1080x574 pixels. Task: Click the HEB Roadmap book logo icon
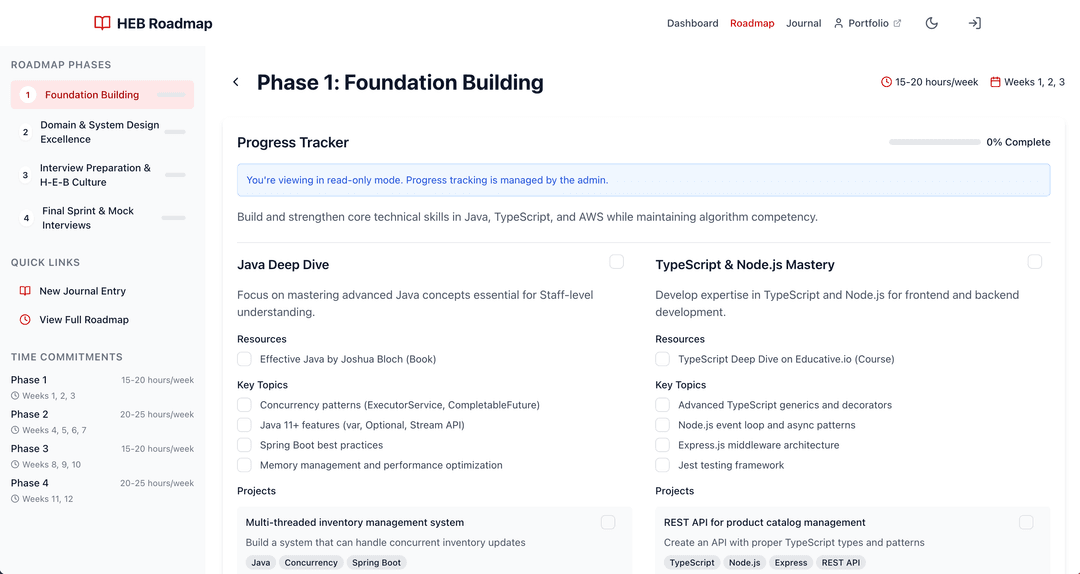click(x=102, y=23)
